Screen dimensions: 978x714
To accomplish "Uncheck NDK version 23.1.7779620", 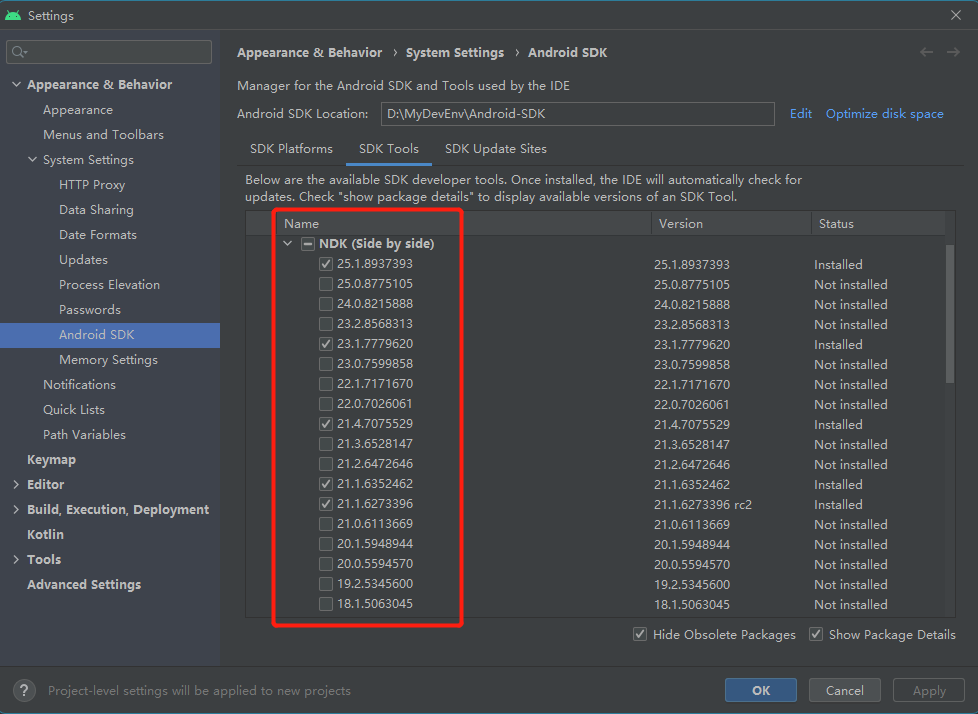I will [x=325, y=344].
